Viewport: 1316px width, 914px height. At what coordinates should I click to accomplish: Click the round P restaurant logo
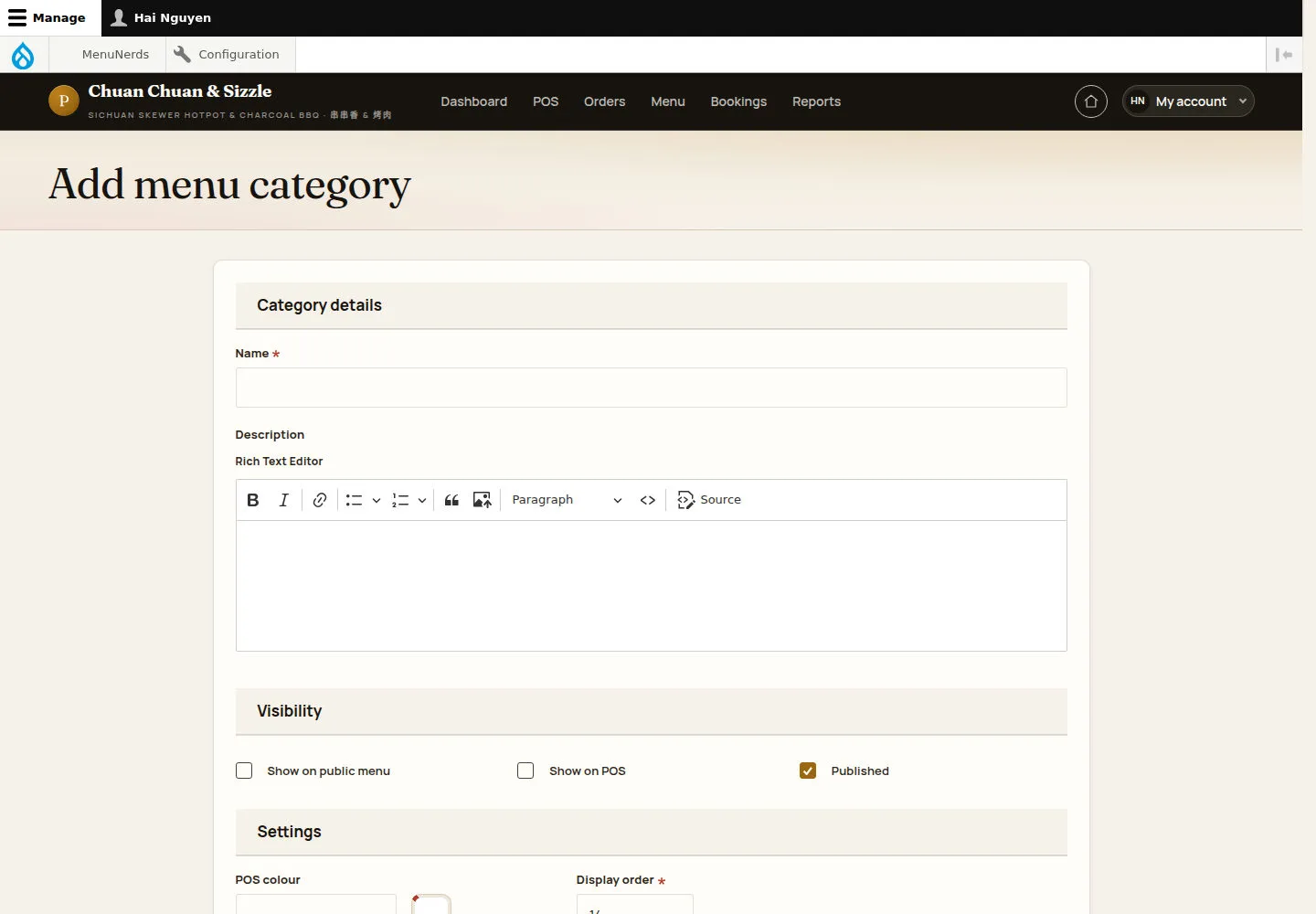pos(64,101)
